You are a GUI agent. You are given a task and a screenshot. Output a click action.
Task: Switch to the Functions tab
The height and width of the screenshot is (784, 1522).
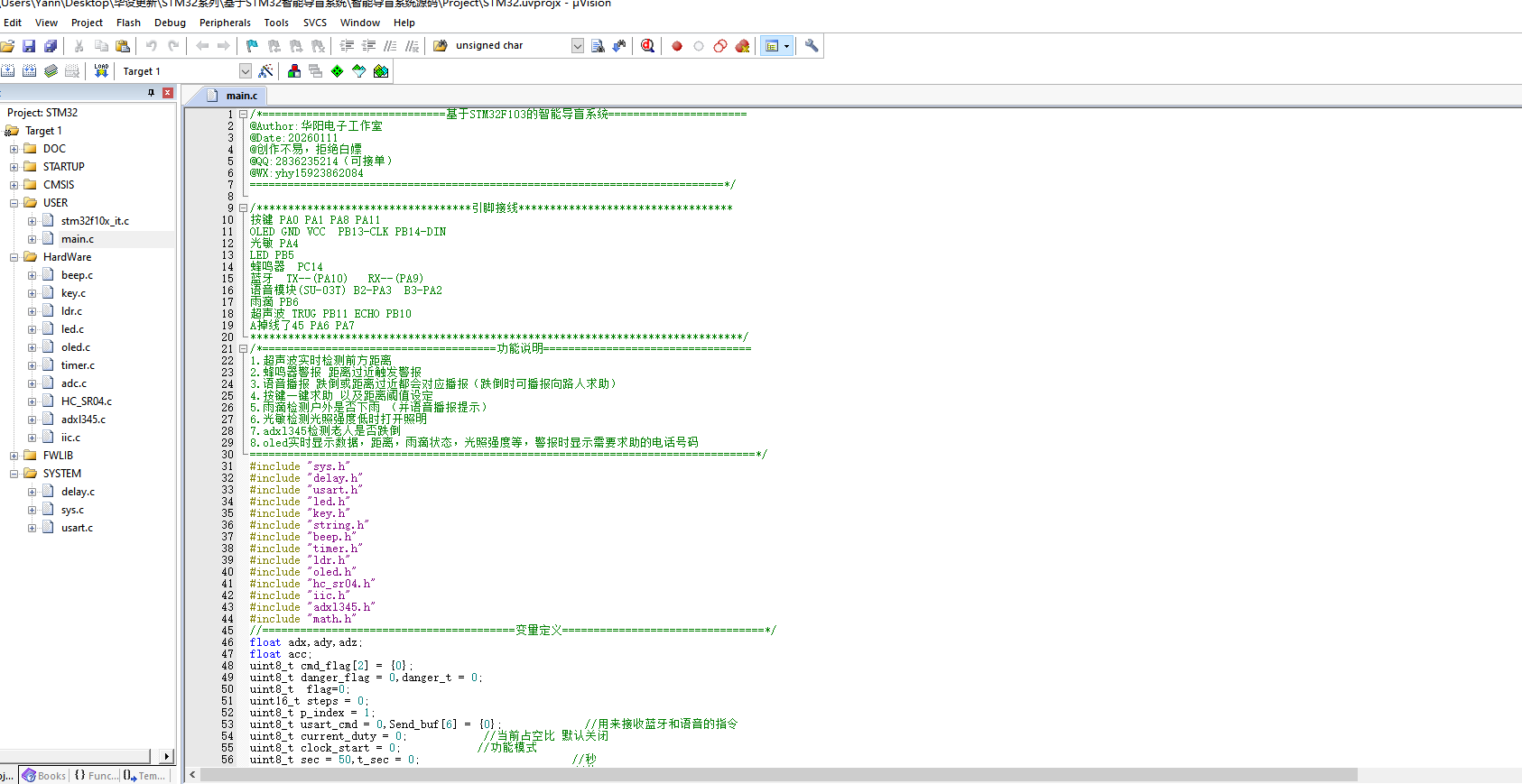point(95,776)
